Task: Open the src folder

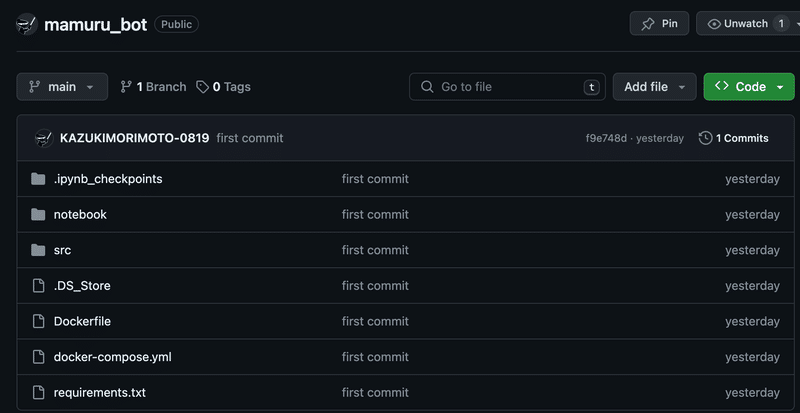Action: click(62, 250)
